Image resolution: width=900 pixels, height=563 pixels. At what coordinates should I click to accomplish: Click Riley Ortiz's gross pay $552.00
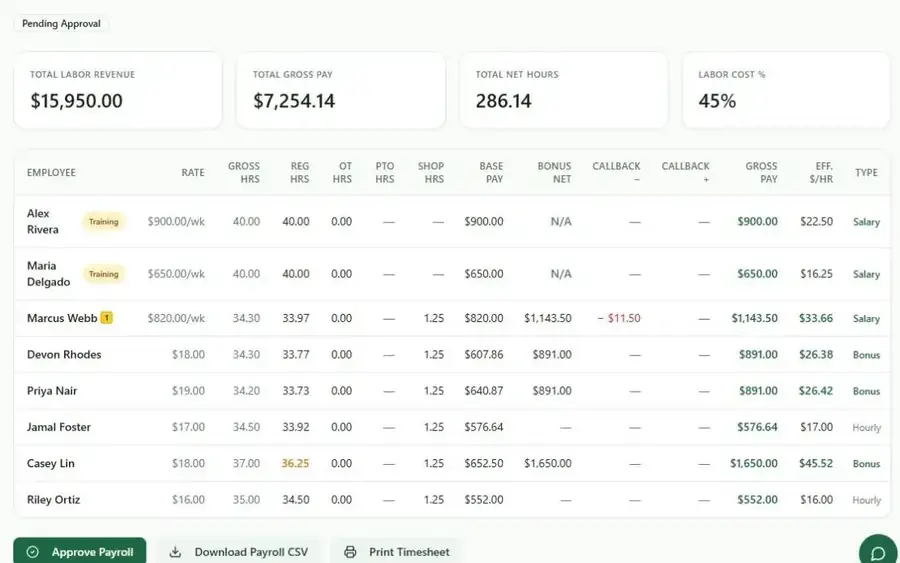point(757,499)
